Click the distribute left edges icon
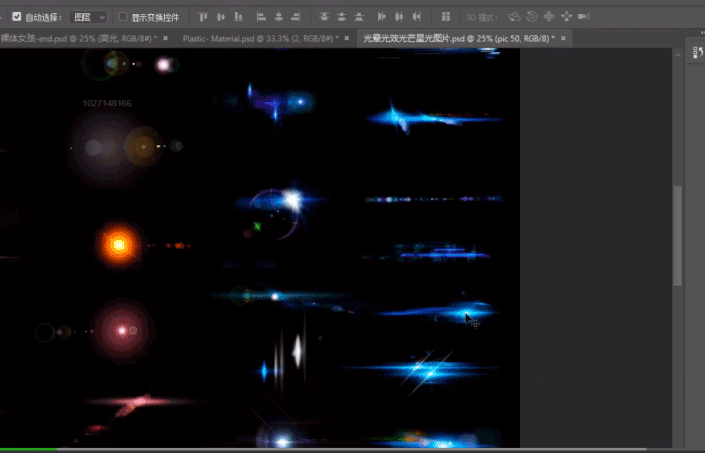The height and width of the screenshot is (453, 705). coord(382,17)
